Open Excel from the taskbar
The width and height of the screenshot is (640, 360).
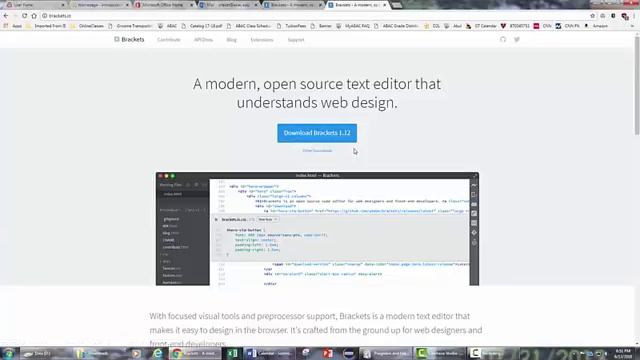point(233,353)
